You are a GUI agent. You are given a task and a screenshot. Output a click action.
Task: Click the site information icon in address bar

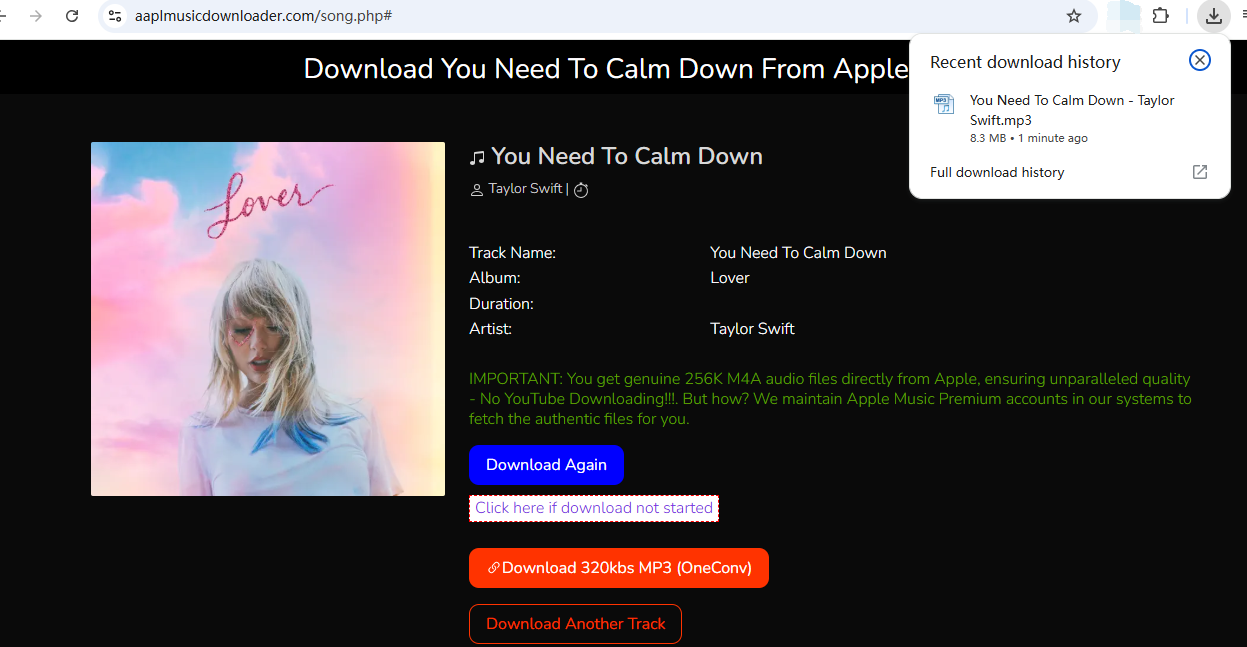[115, 16]
